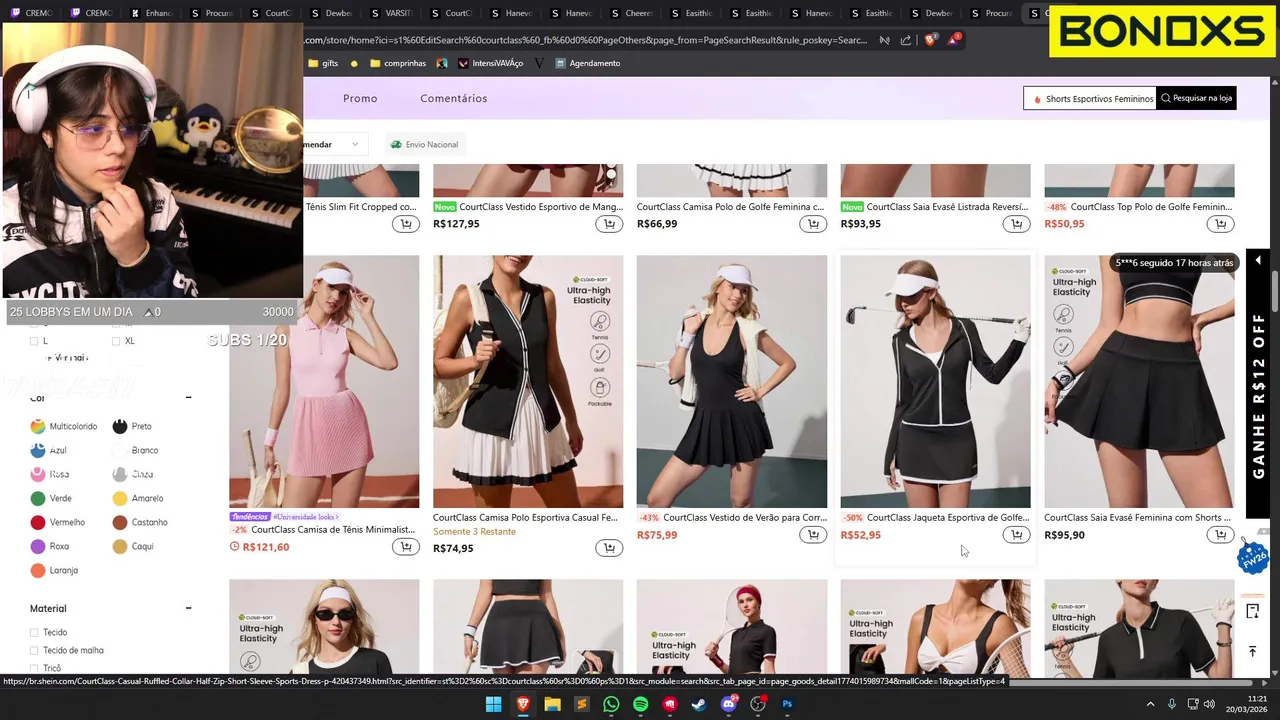Open Spotify from the taskbar
This screenshot has height=720, width=1280.
pos(640,704)
